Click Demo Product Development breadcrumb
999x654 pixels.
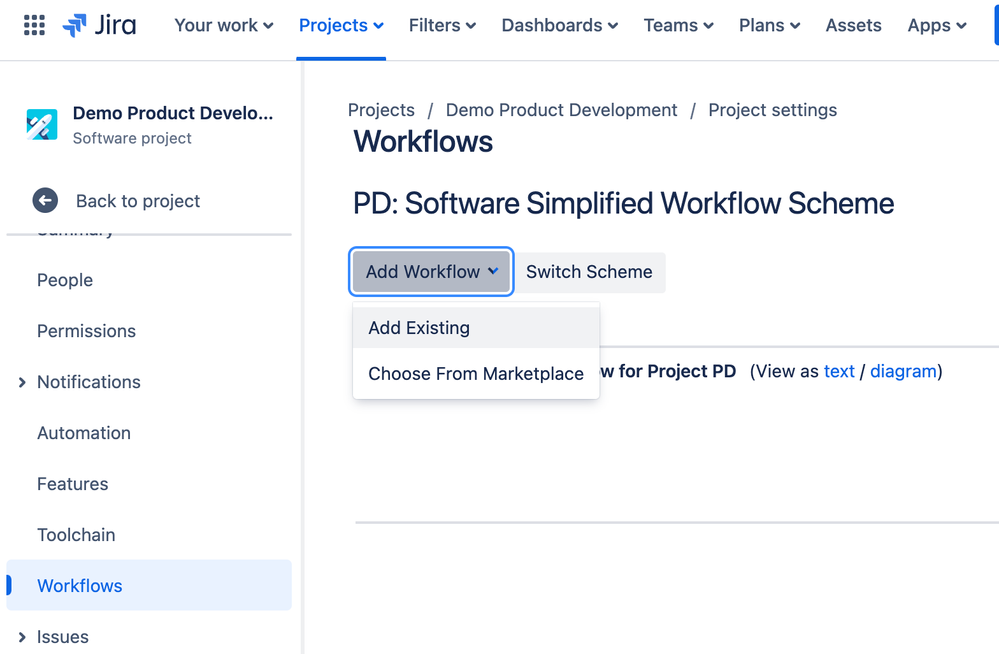click(x=561, y=110)
